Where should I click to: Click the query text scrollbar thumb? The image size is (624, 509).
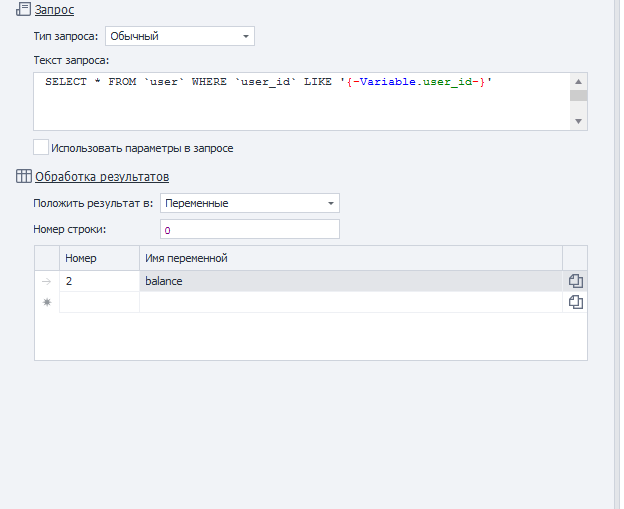579,97
